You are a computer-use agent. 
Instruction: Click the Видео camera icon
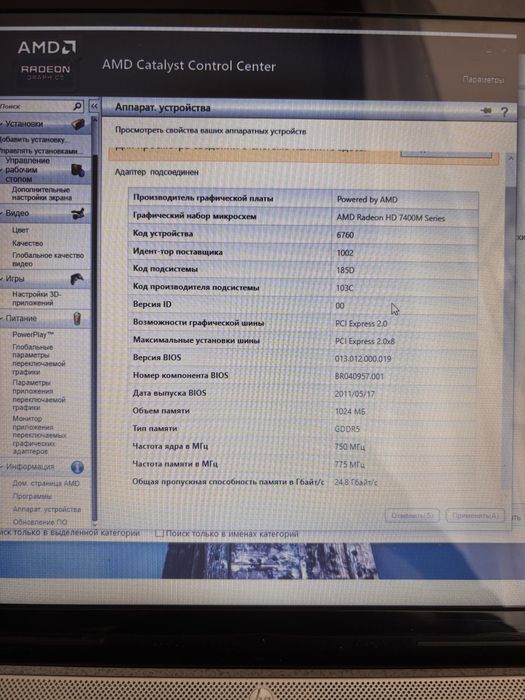click(78, 214)
